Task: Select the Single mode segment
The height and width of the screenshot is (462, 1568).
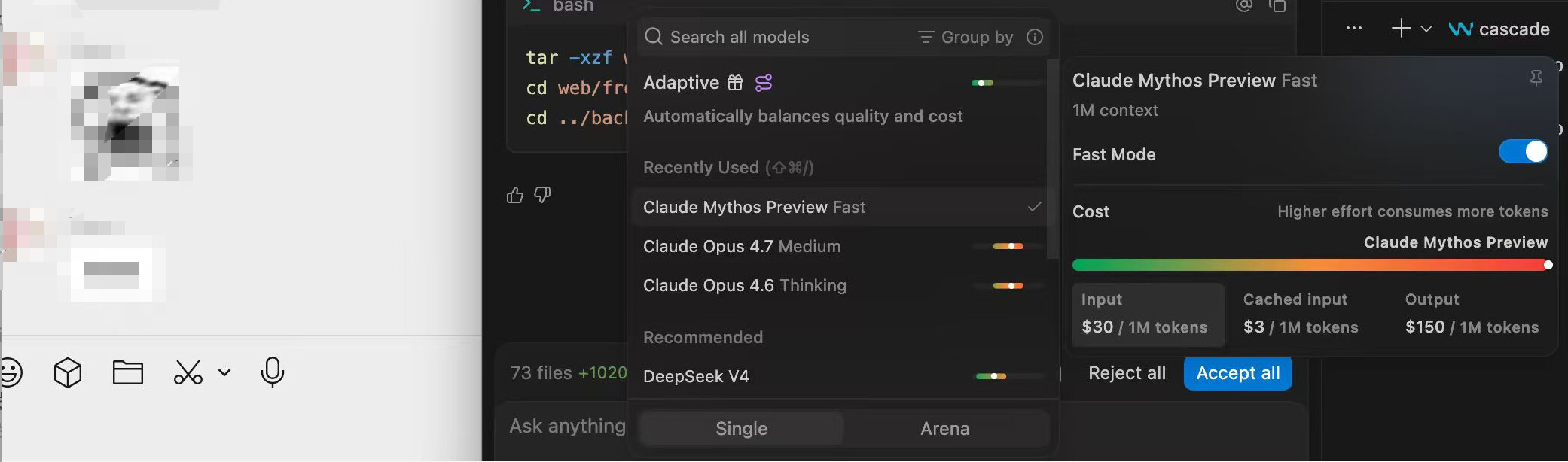Action: [742, 429]
